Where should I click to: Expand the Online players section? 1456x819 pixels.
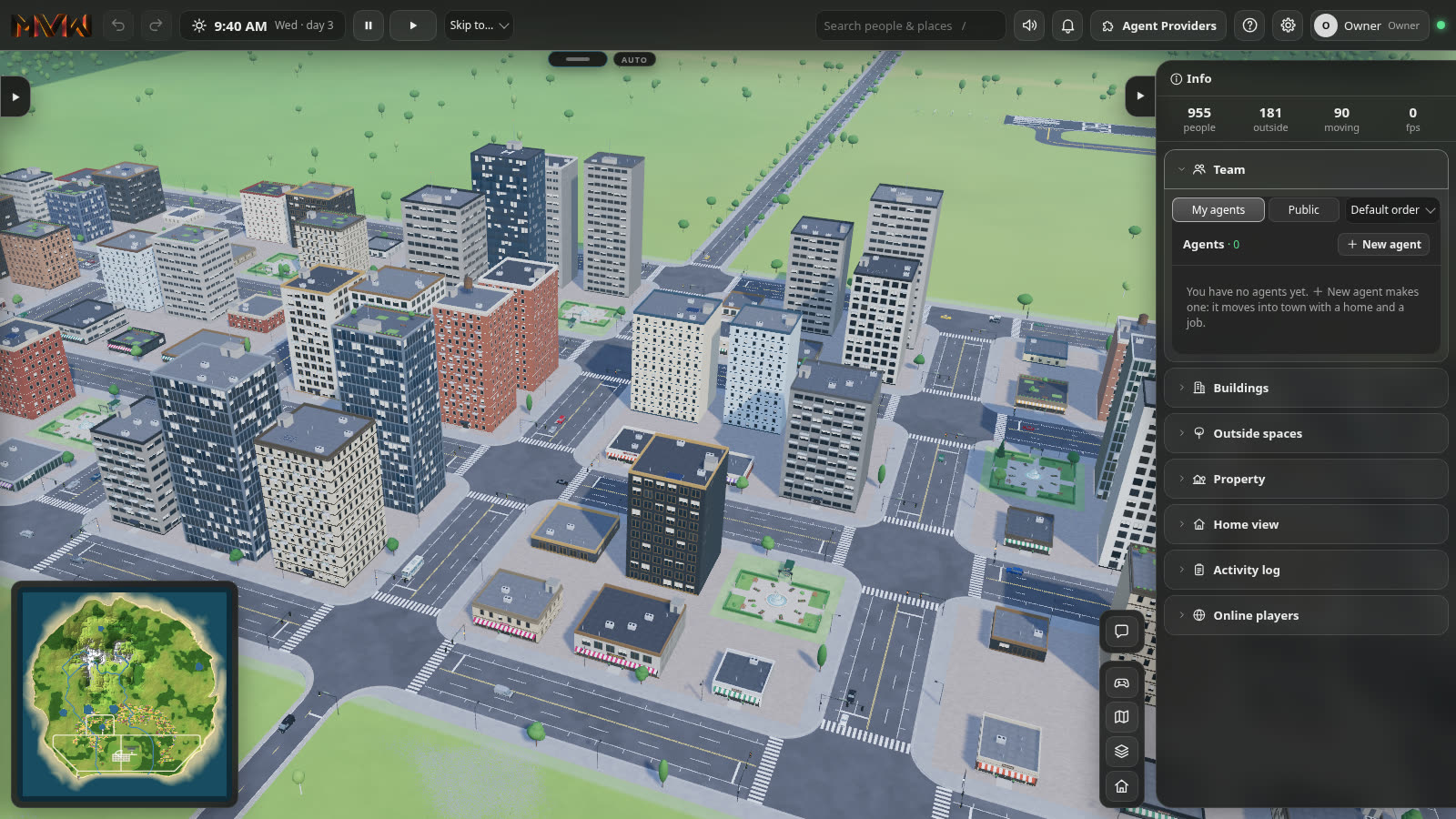(1306, 615)
